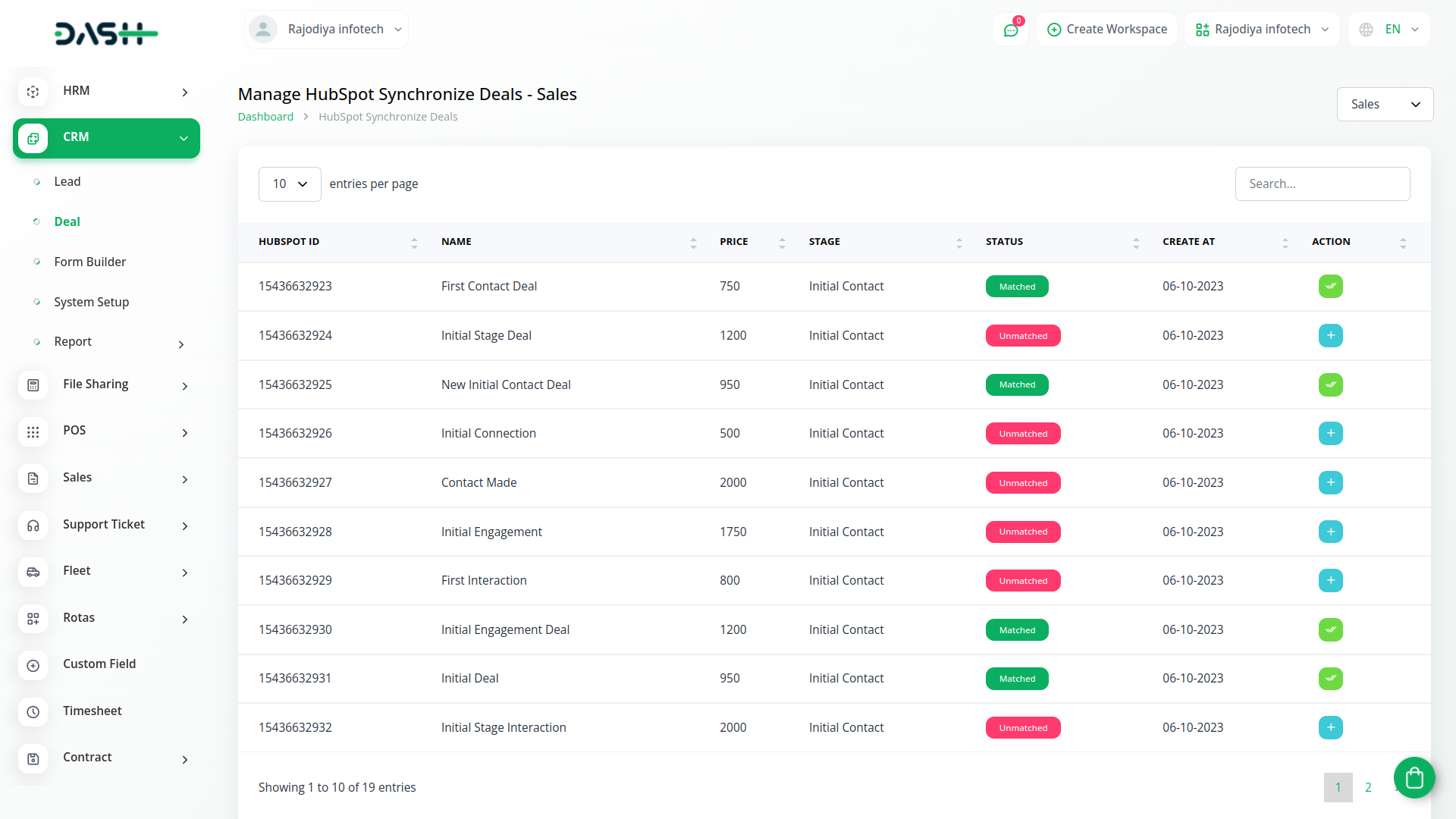Image resolution: width=1456 pixels, height=819 pixels.
Task: Open entries per page dropdown
Action: tap(290, 184)
